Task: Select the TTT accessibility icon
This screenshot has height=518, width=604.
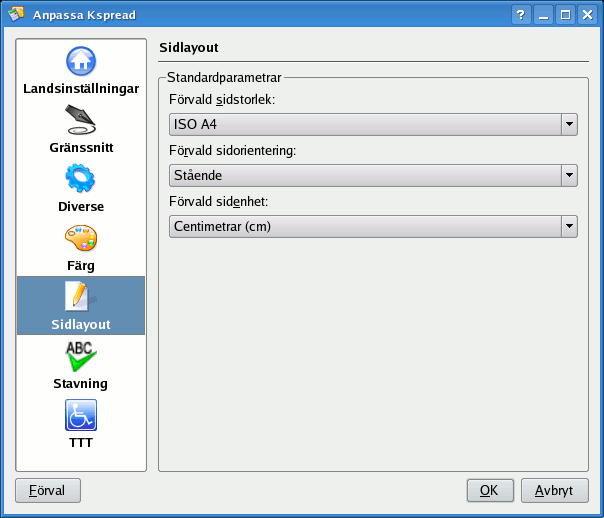Action: tap(81, 415)
